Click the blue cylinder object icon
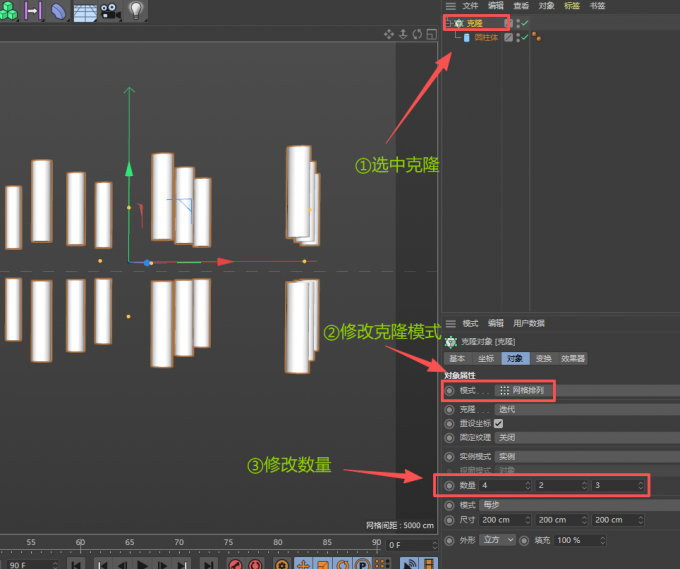The width and height of the screenshot is (680, 569). point(467,38)
